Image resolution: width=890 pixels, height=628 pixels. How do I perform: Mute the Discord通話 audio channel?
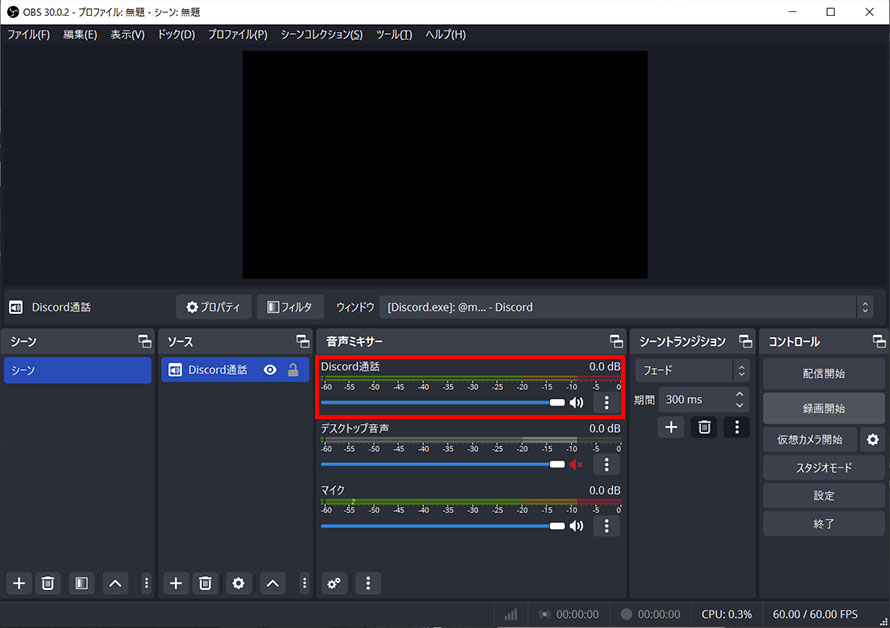tap(576, 403)
